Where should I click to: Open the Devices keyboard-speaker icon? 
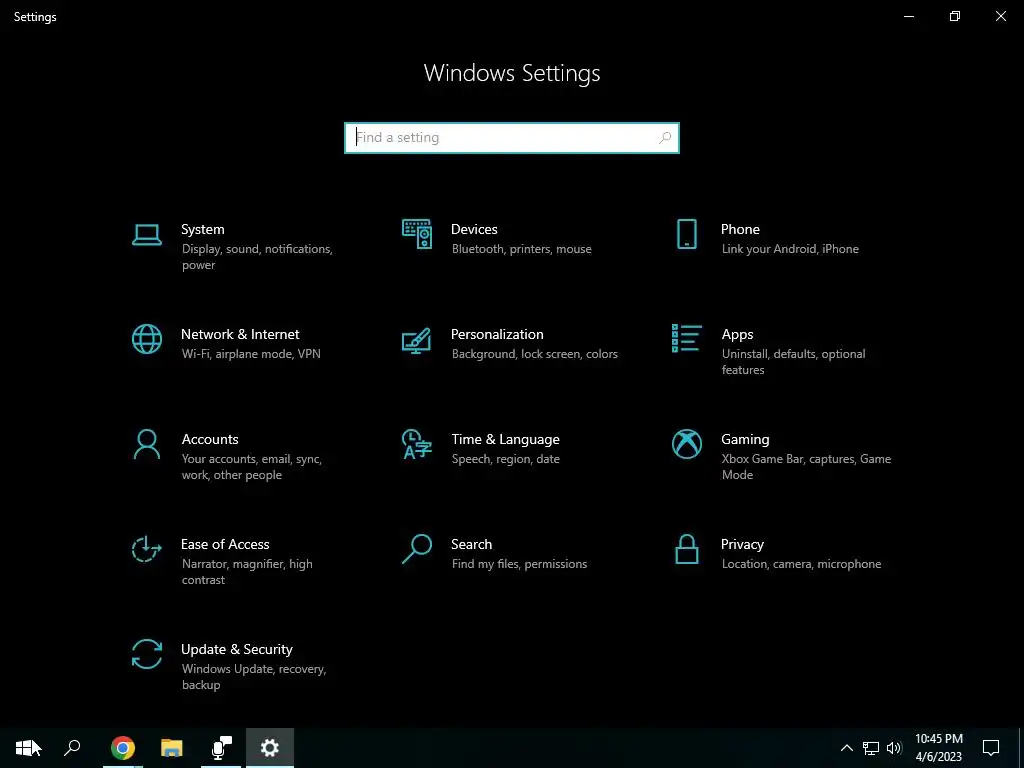(x=417, y=234)
